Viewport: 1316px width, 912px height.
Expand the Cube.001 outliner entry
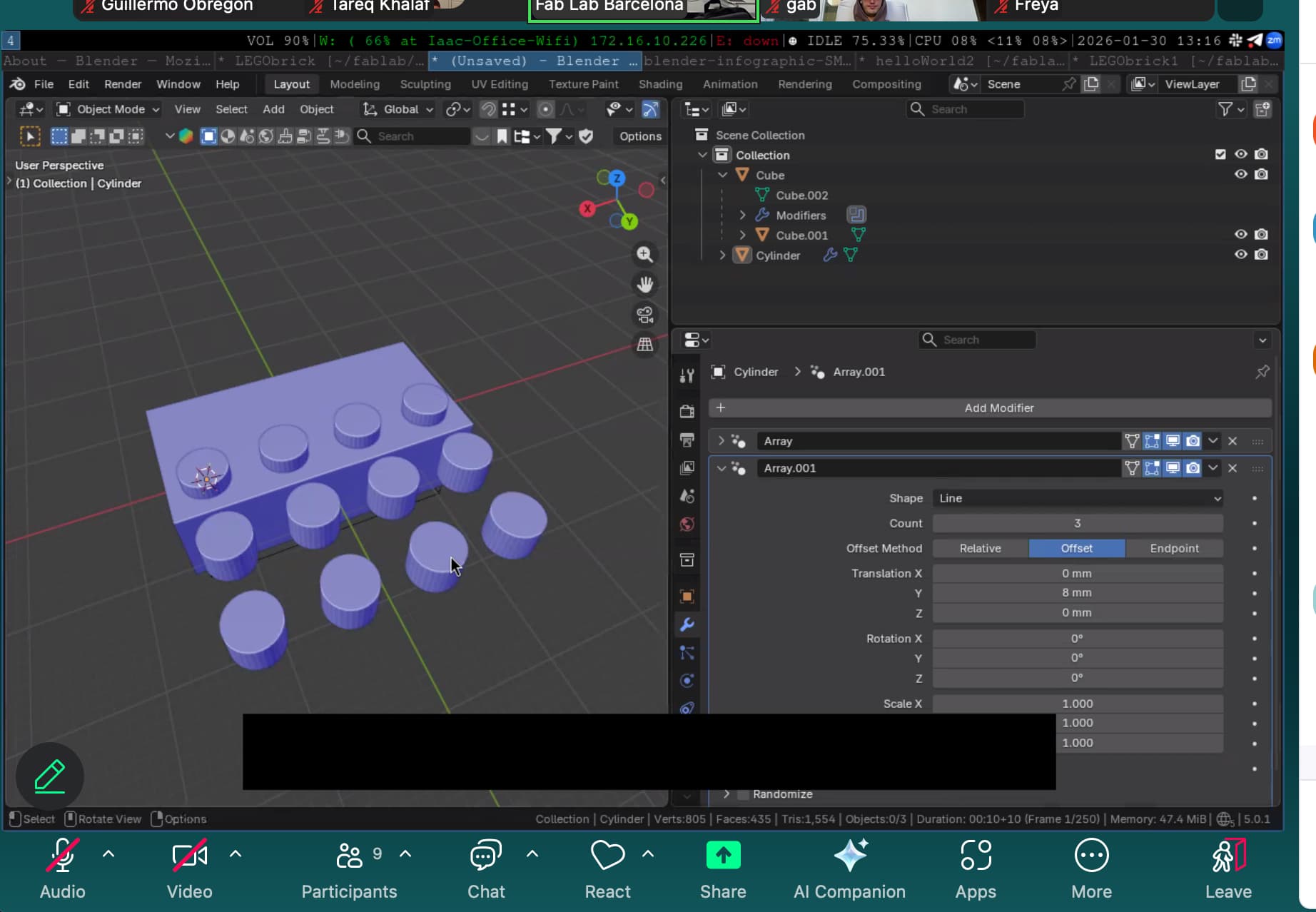[742, 235]
